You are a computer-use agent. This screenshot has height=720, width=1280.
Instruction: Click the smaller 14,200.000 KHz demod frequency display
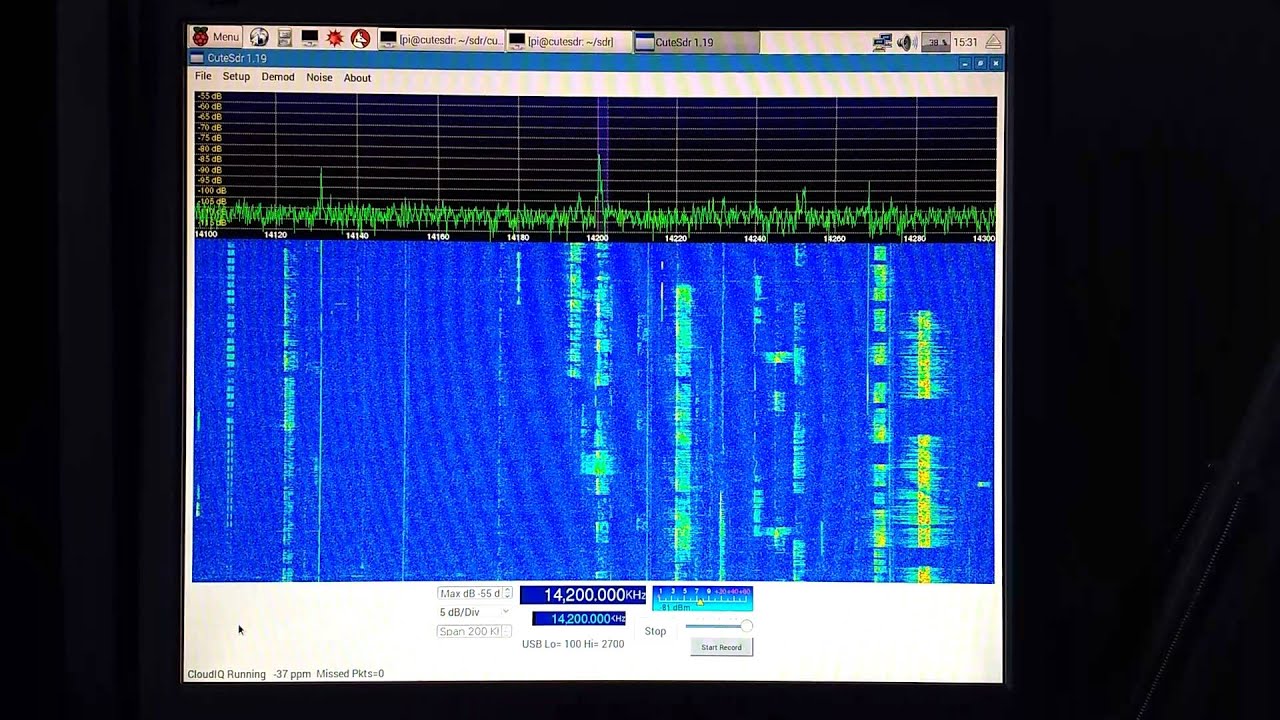coord(579,619)
